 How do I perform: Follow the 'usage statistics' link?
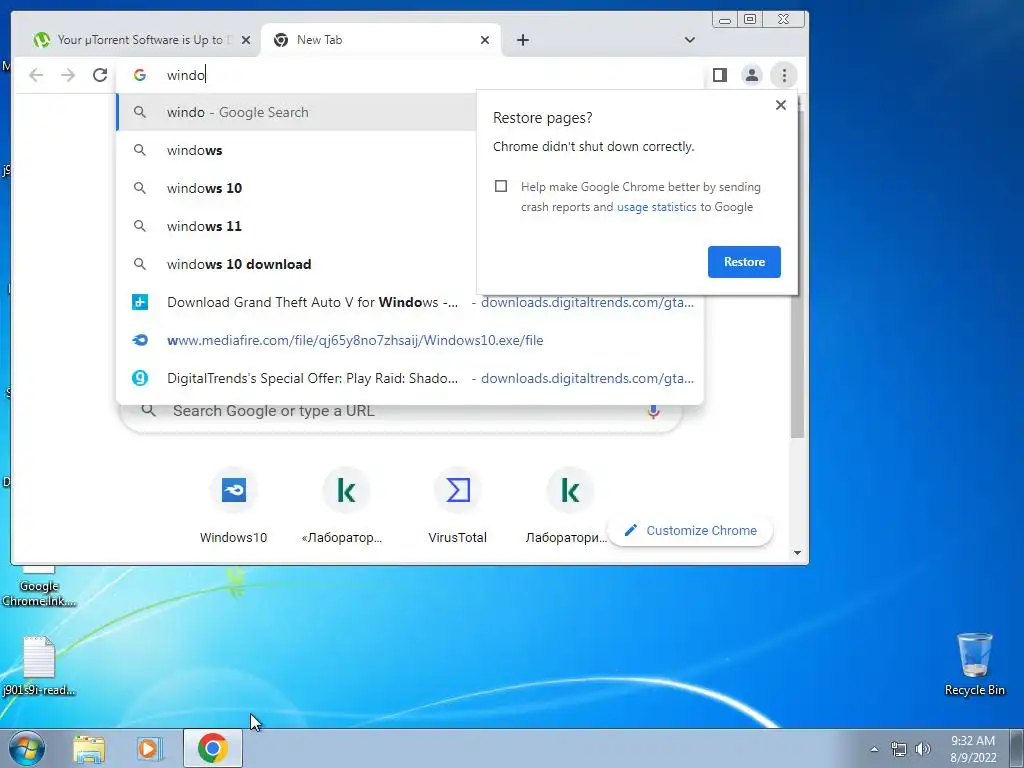coord(656,207)
